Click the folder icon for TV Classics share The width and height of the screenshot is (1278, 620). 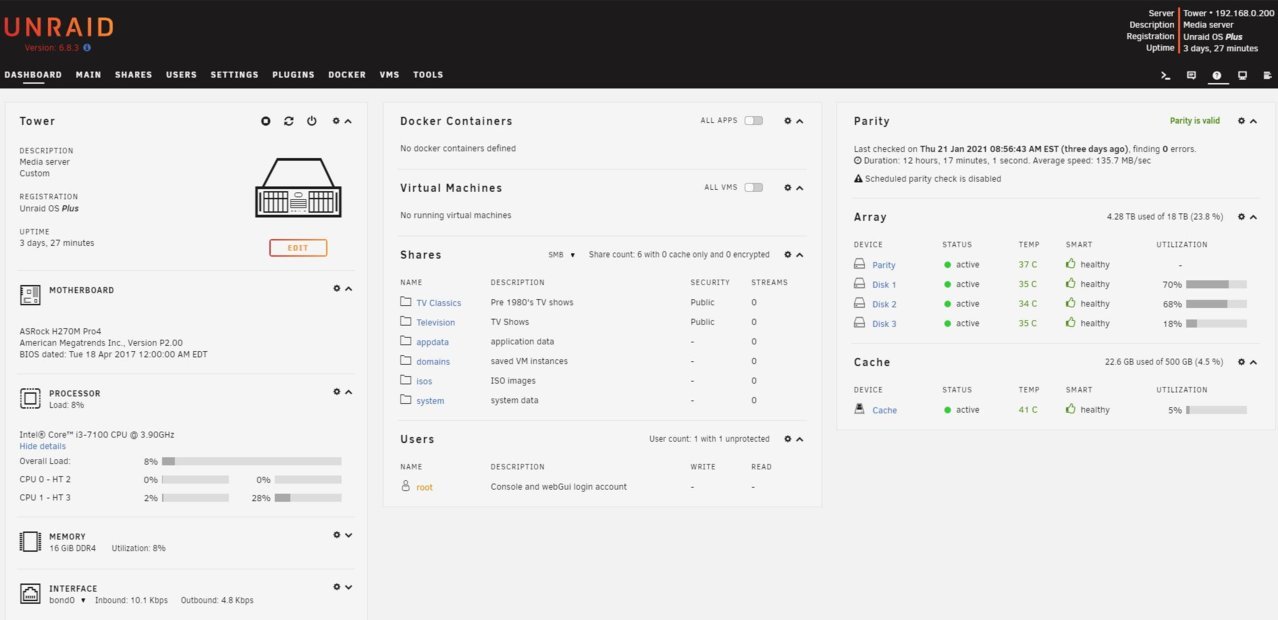(x=406, y=302)
